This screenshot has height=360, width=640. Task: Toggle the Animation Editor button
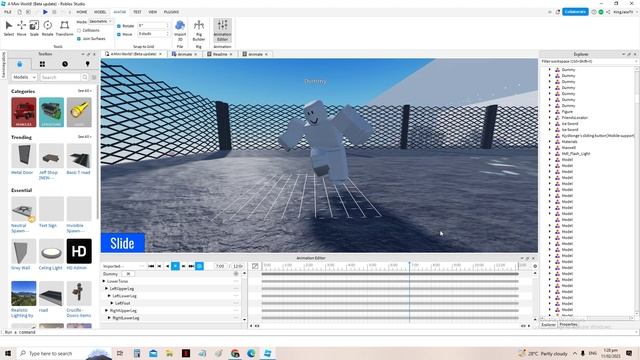(222, 30)
